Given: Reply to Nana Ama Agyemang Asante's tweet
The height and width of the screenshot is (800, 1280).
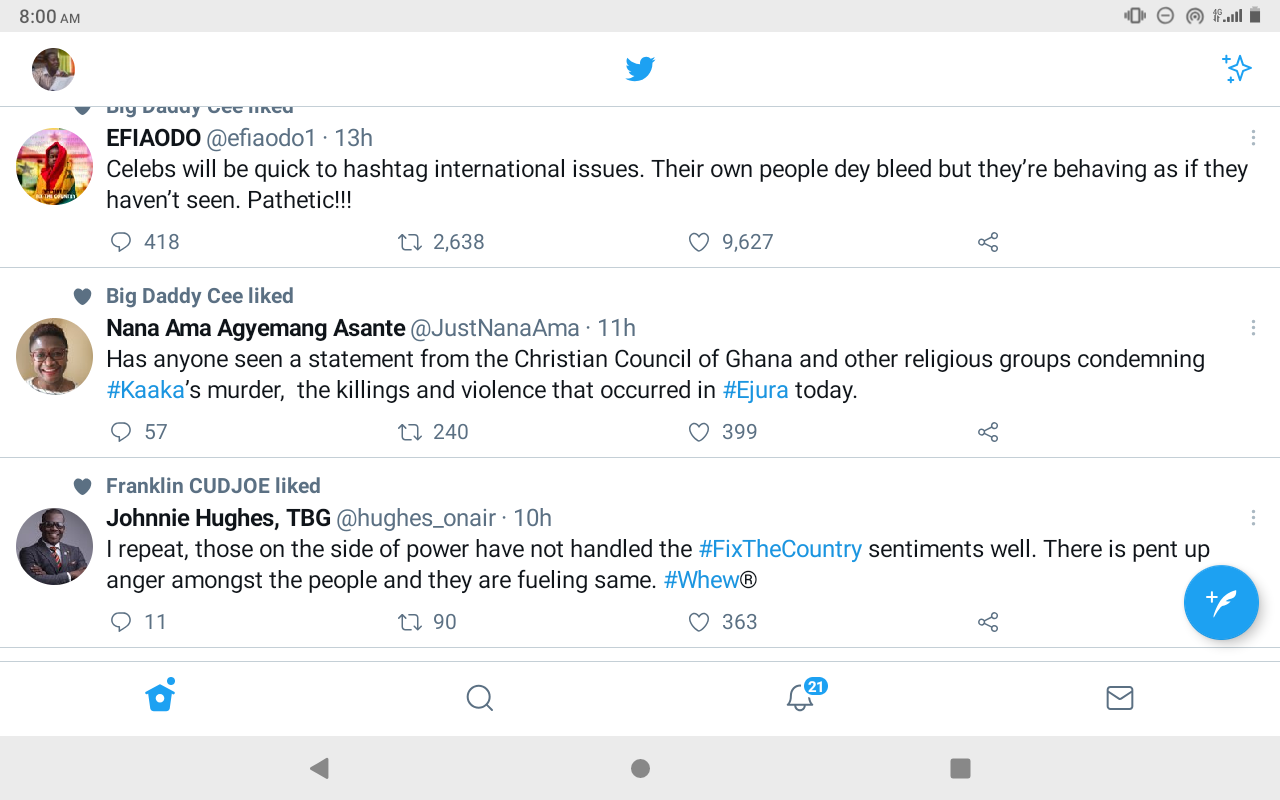Looking at the screenshot, I should click(x=121, y=432).
